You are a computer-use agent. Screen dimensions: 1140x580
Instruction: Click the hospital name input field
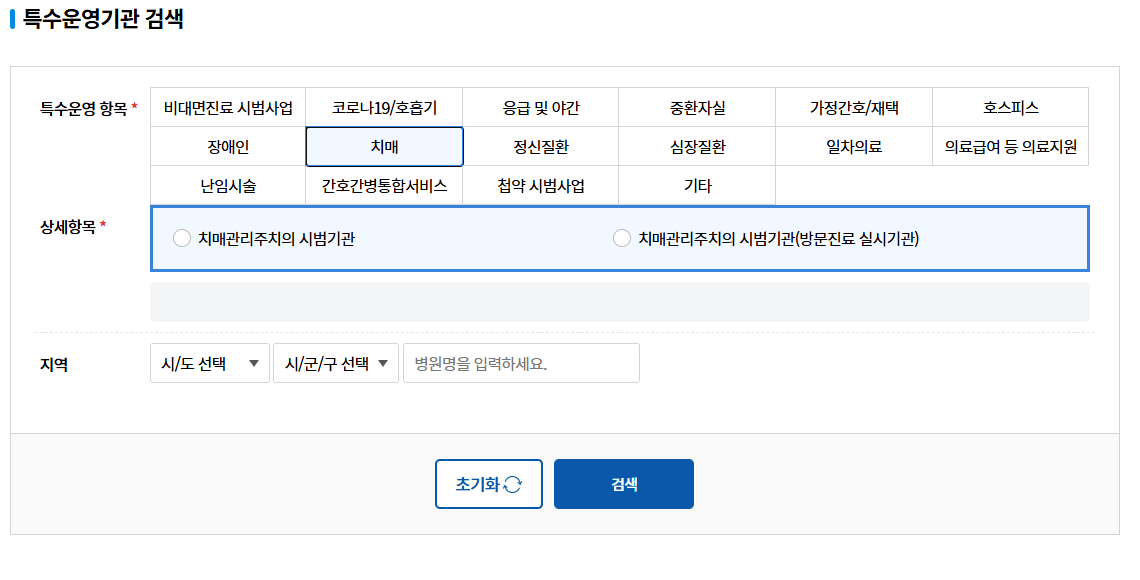pyautogui.click(x=521, y=362)
